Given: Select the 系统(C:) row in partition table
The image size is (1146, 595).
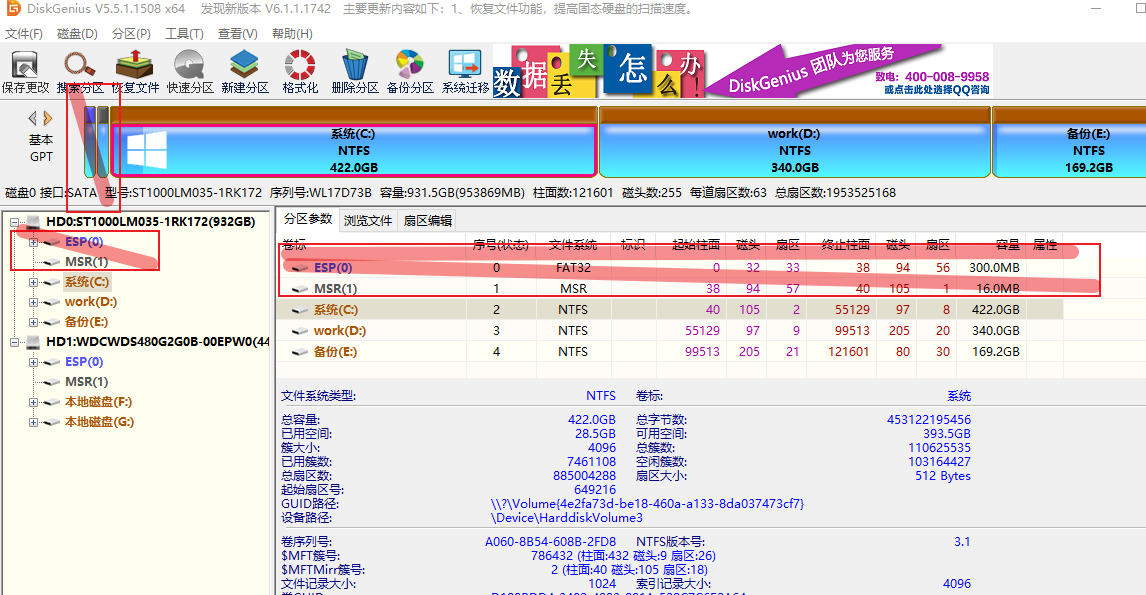Looking at the screenshot, I should pos(669,310).
